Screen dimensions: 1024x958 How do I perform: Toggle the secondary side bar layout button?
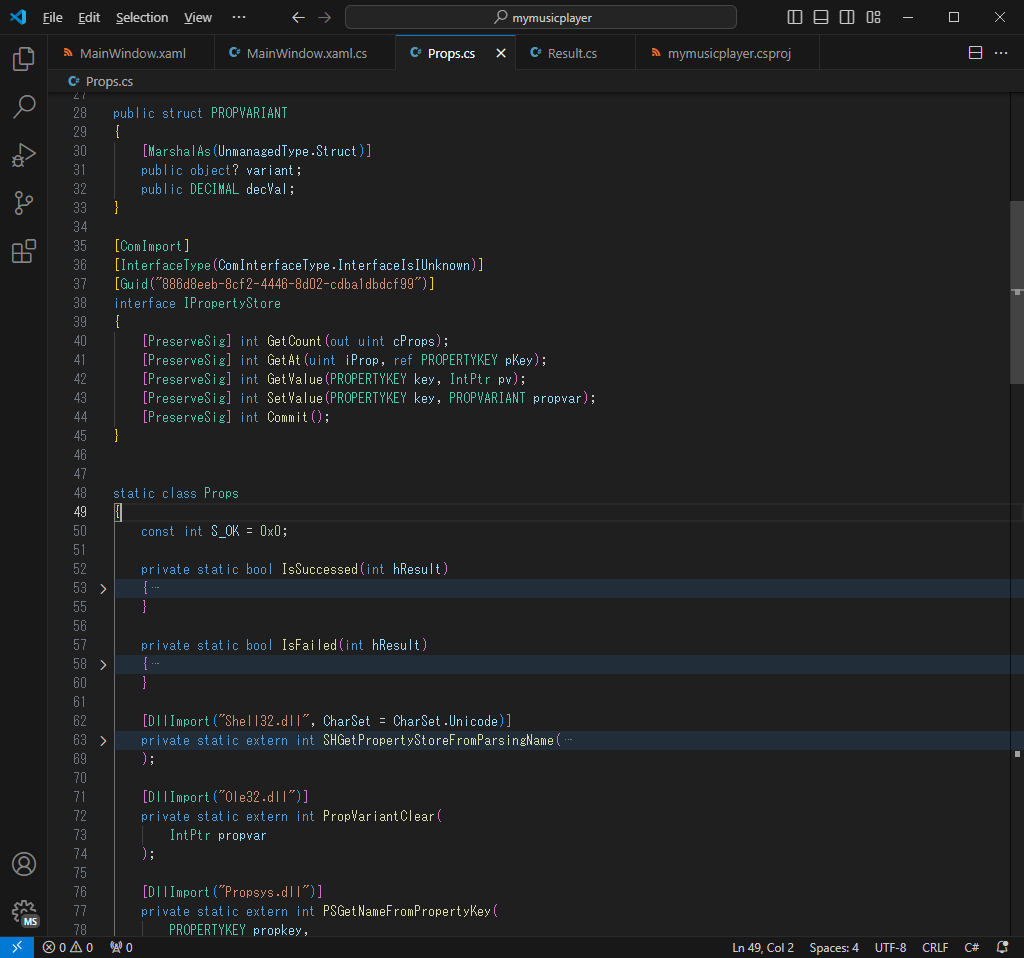click(847, 17)
